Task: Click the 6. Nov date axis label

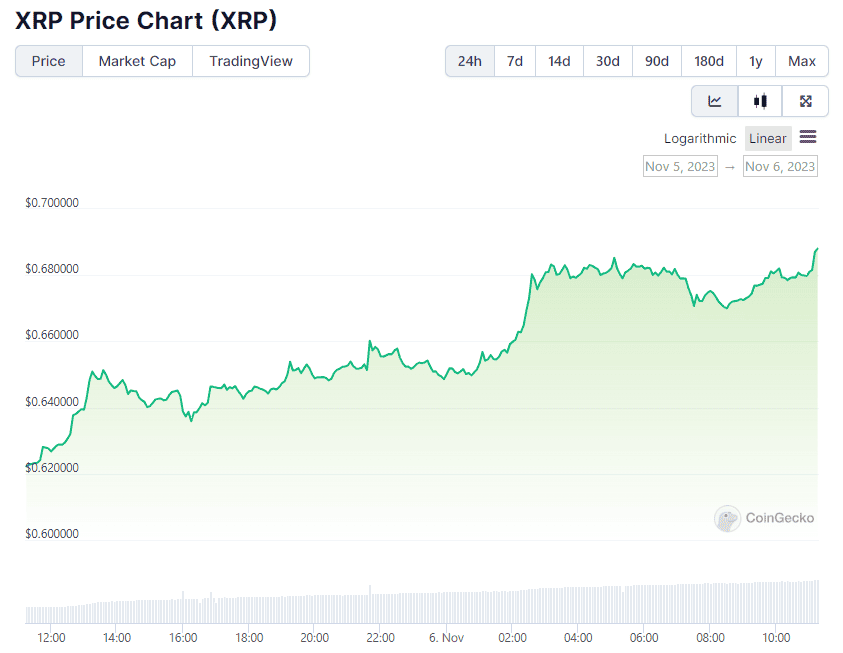Action: (x=446, y=638)
